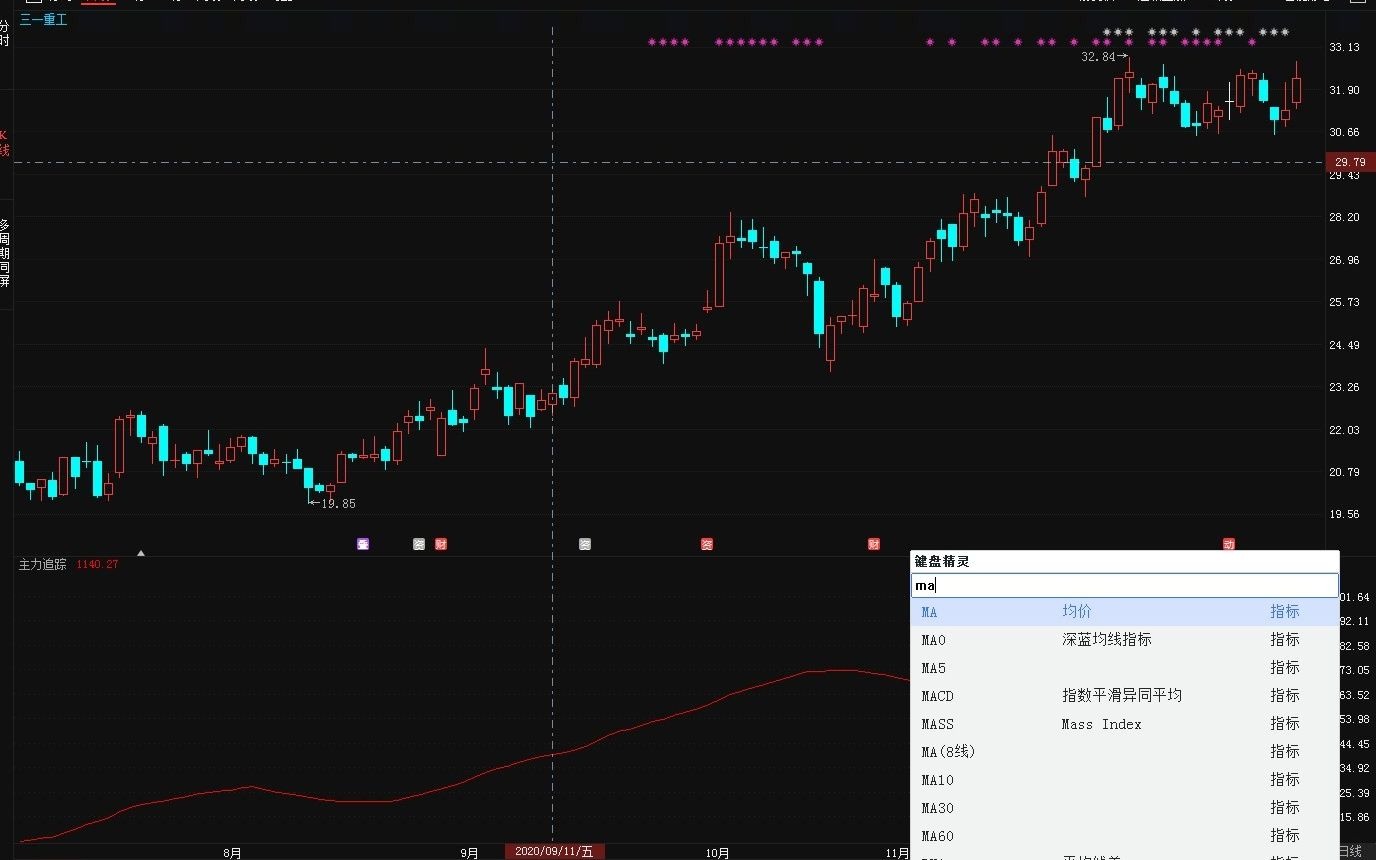Click the 2020/09/11/五 date tag
This screenshot has width=1376, height=860.
(554, 852)
